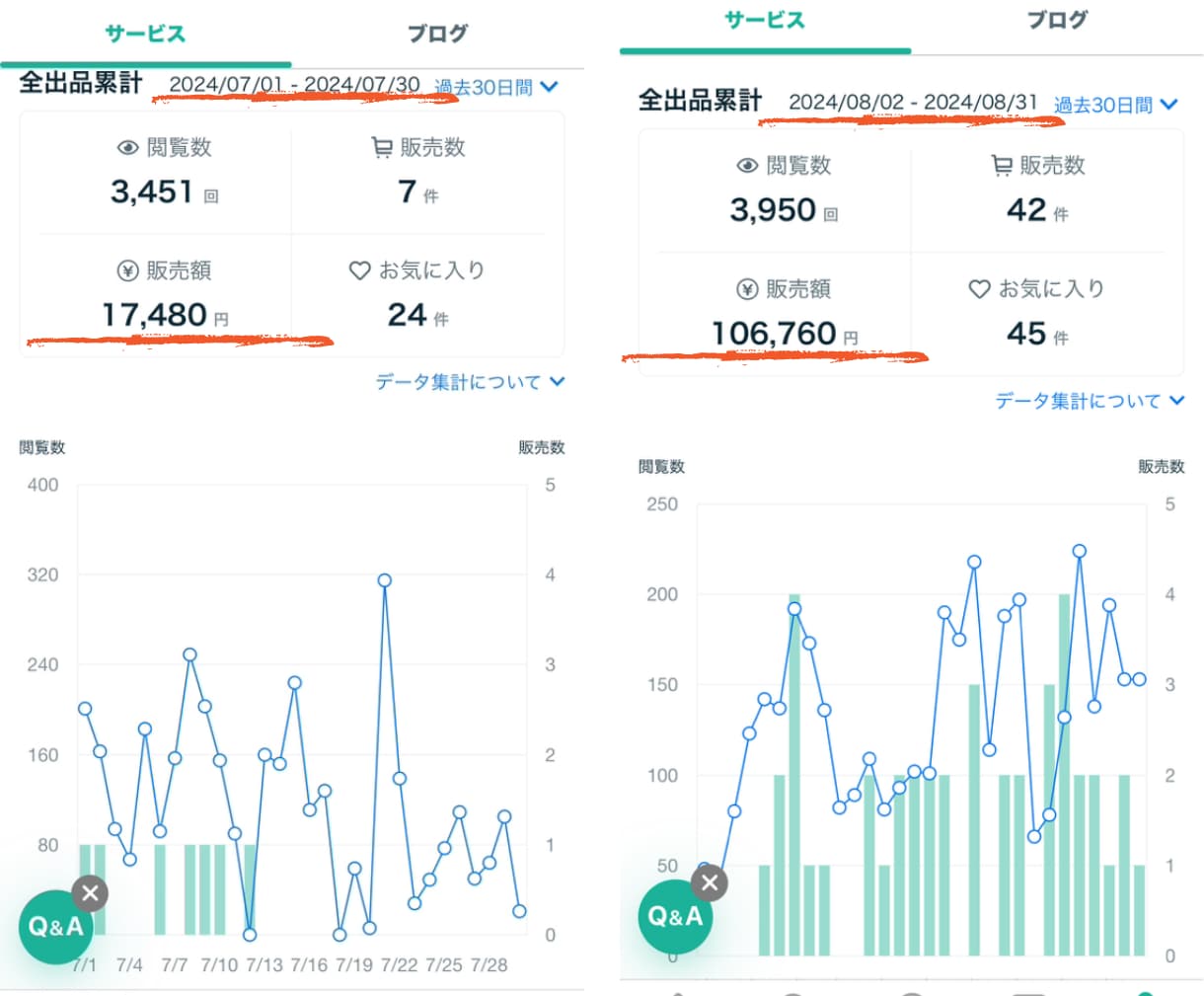The width and height of the screenshot is (1204, 996).
Task: Expand the 過去30日間 dropdown beside 2024/07/01 range
Action: (496, 87)
